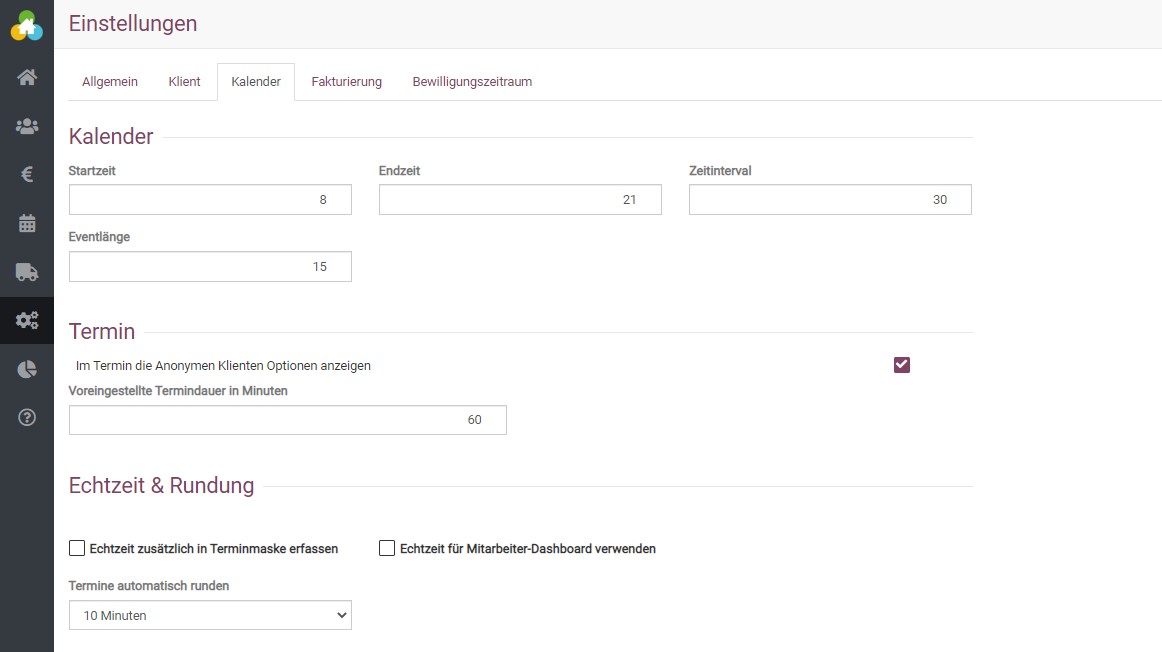This screenshot has width=1162, height=652.
Task: Expand Termine automatisch runden dropdown
Action: 210,615
